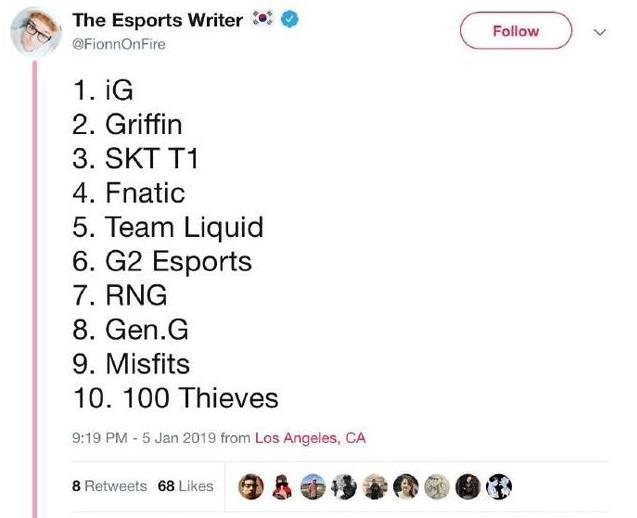The height and width of the screenshot is (518, 637).
Task: Click the blue verified badge icon
Action: click(290, 19)
